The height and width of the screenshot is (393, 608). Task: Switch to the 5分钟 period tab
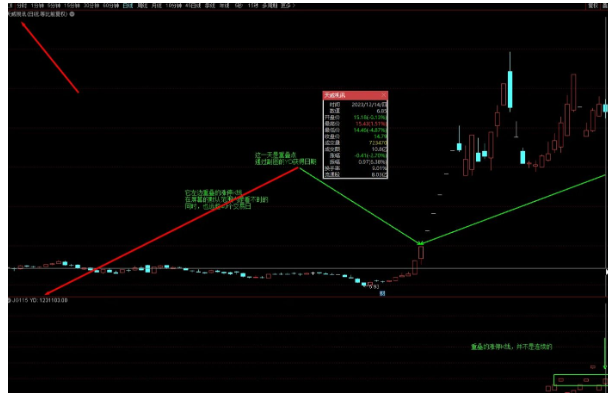[54, 6]
